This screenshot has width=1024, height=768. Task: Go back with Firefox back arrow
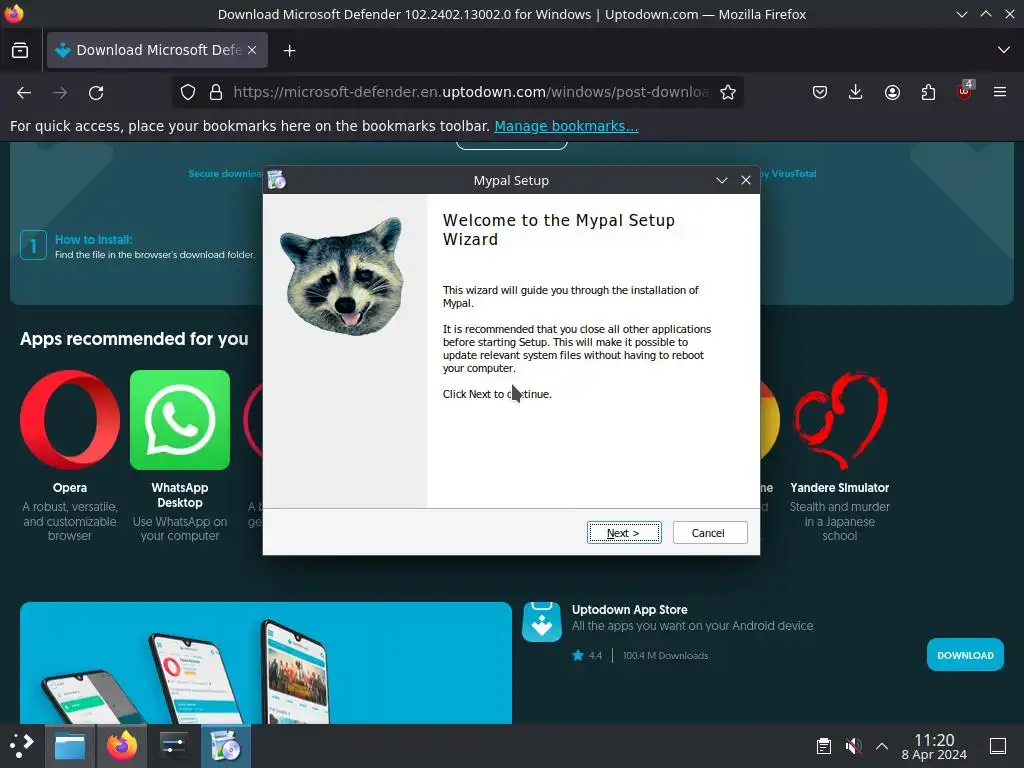point(24,93)
